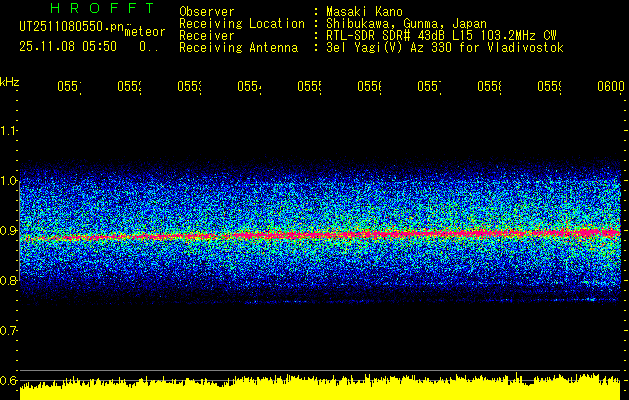Click the Receiver label
This screenshot has height=400, width=629.
[207, 36]
